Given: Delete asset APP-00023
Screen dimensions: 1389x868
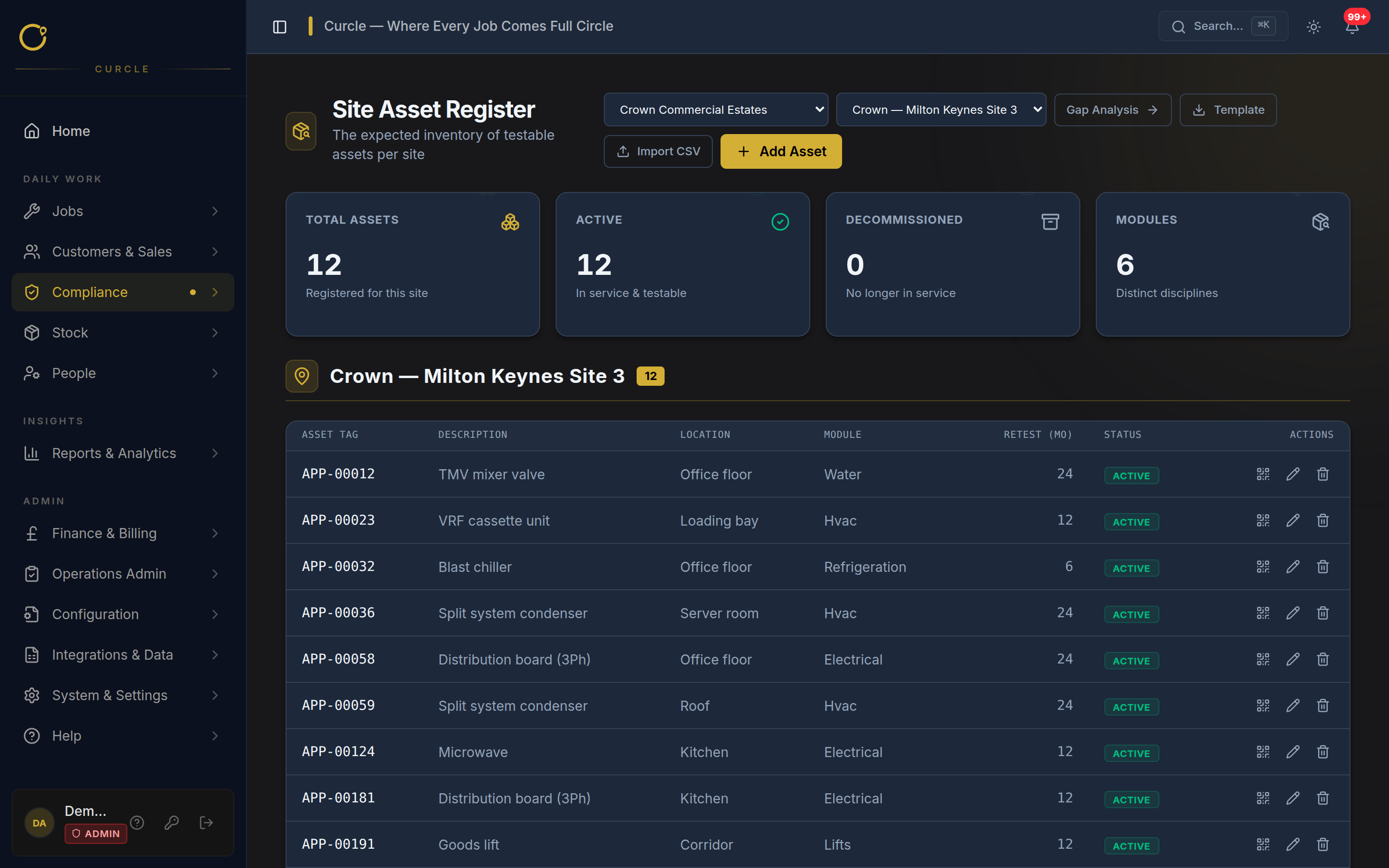Looking at the screenshot, I should pos(1322,520).
